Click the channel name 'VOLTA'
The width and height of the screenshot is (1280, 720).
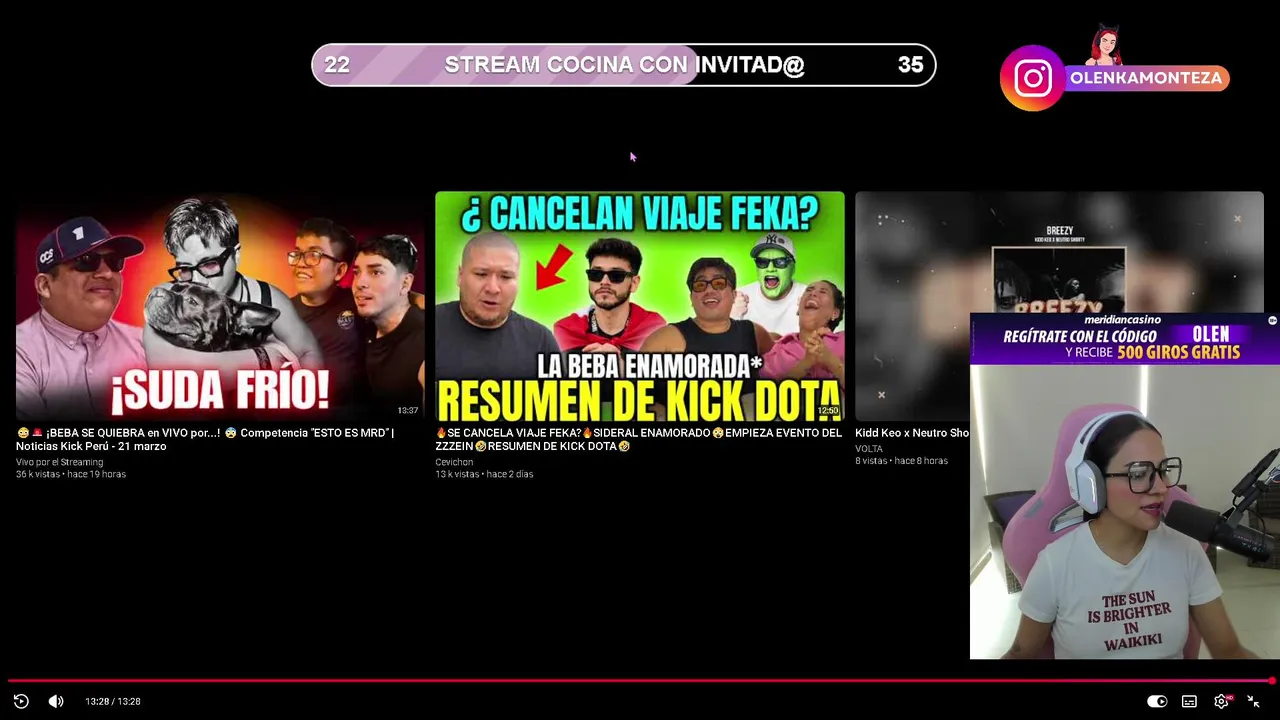click(869, 449)
